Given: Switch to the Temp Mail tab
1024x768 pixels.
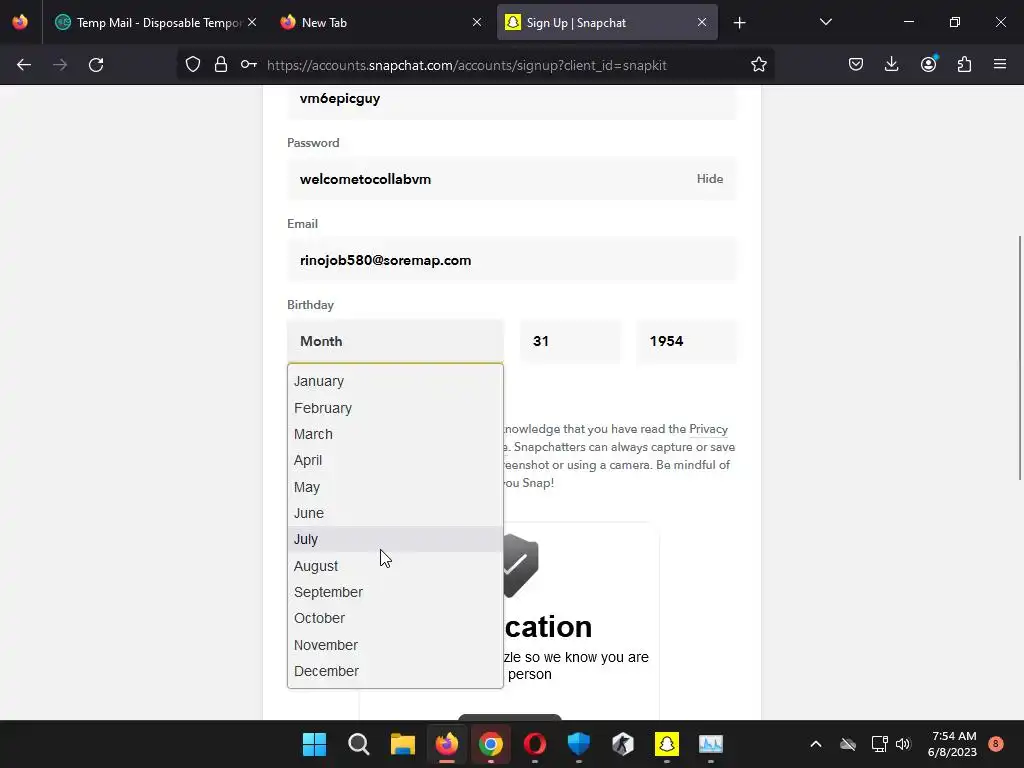Looking at the screenshot, I should tap(155, 22).
